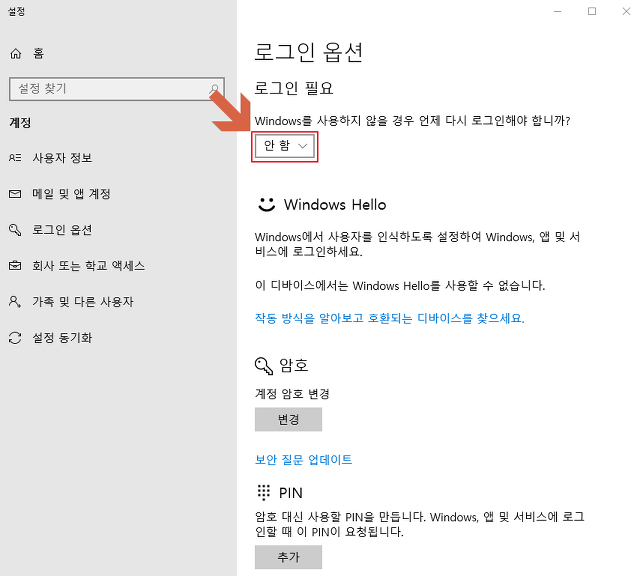The width and height of the screenshot is (640, 576).
Task: Click the briefcase icon beside 회사 또는 학교 액세스
Action: tap(15, 266)
